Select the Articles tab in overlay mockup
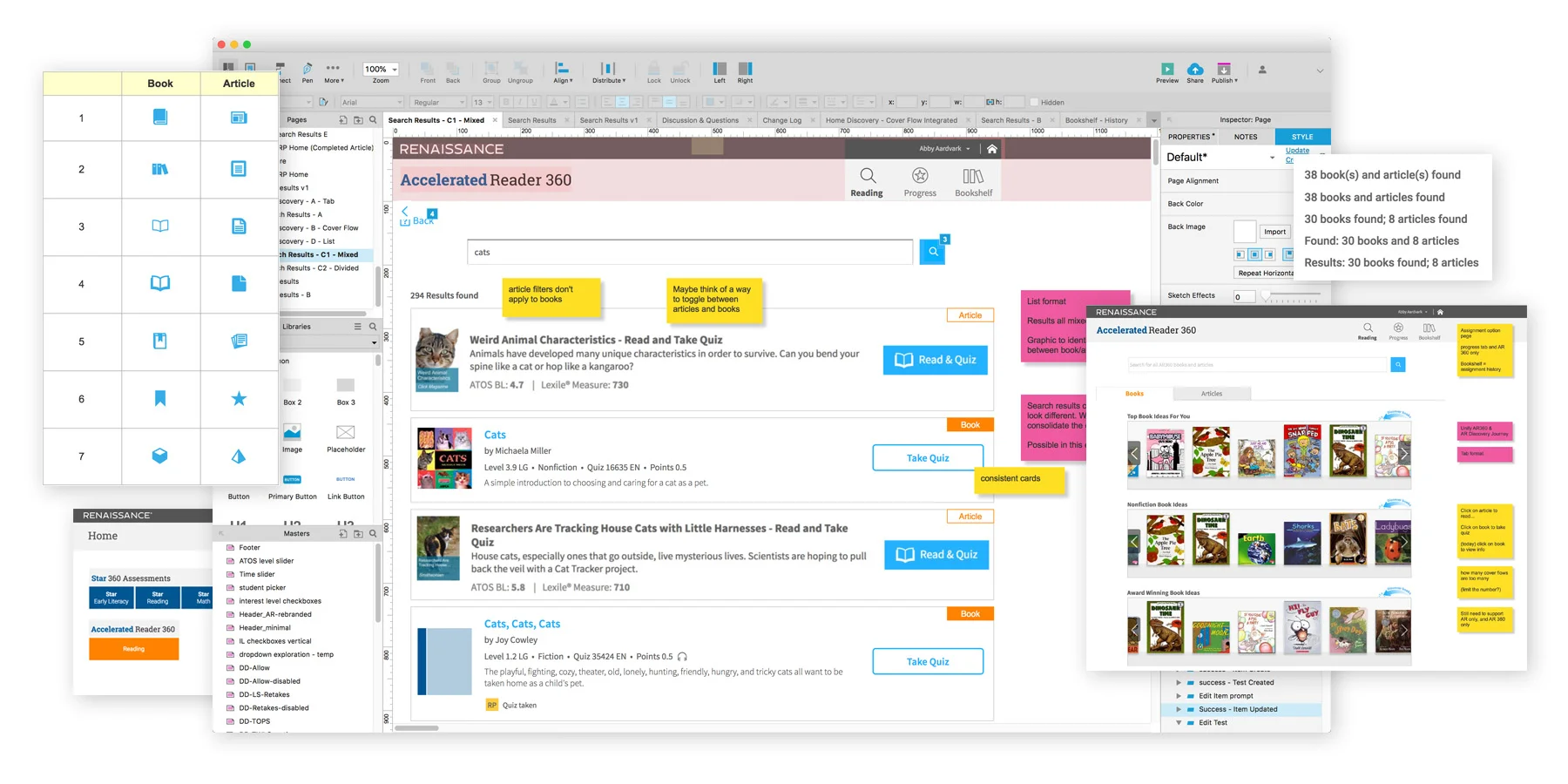Image resolution: width=1568 pixels, height=784 pixels. pos(1212,394)
